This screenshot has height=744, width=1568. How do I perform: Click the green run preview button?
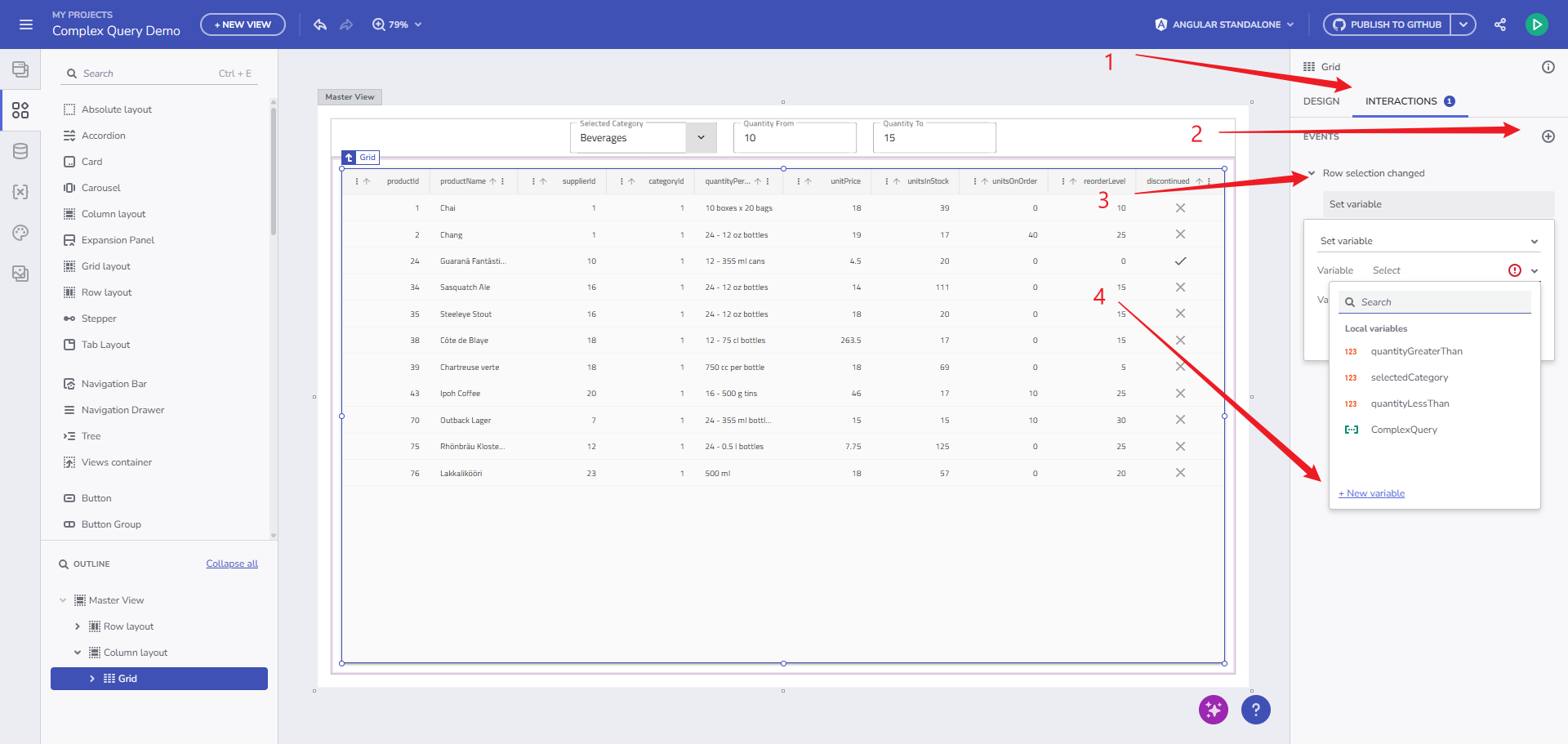1536,25
